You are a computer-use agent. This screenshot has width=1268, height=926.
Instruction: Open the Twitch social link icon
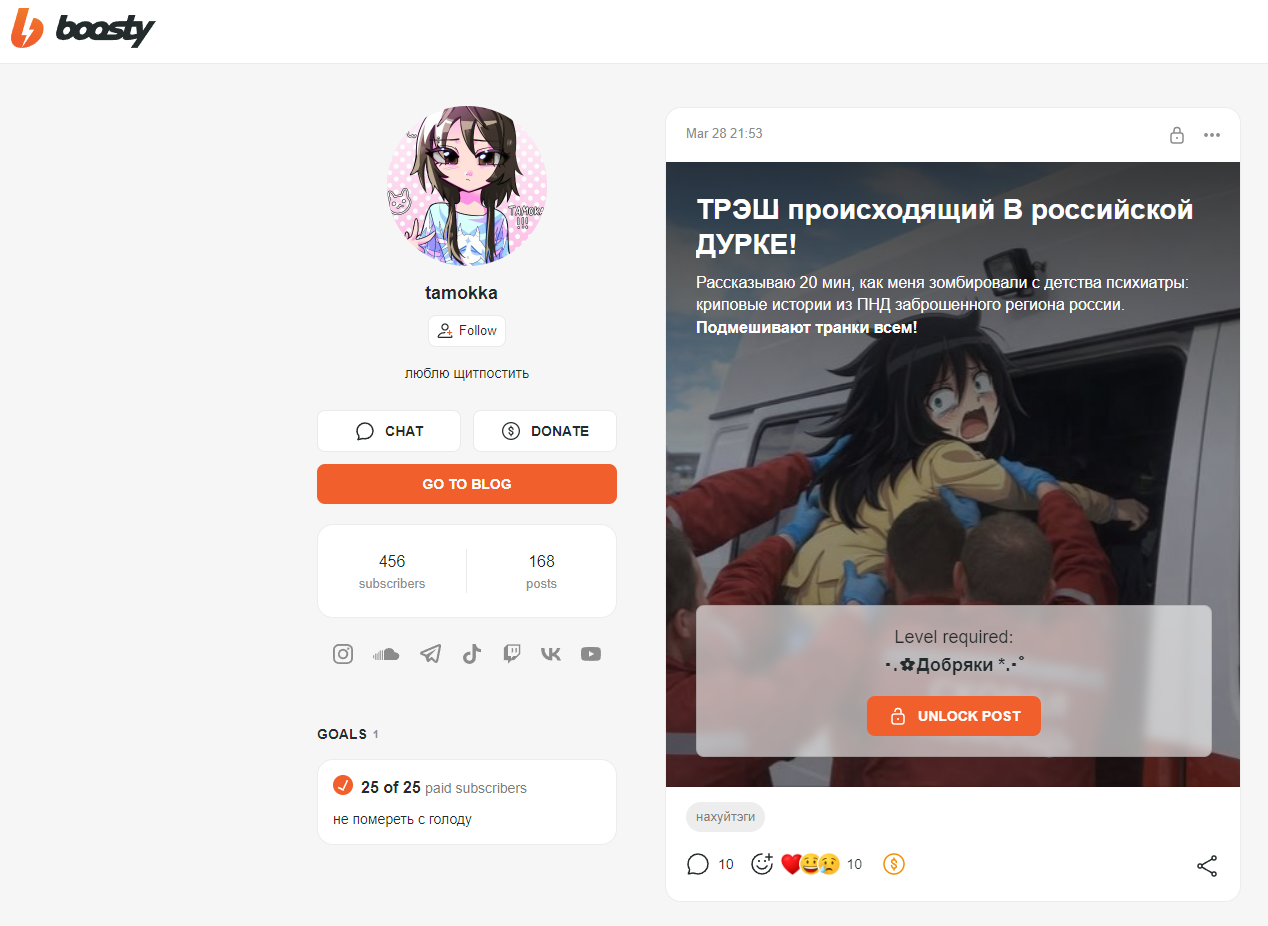click(x=512, y=654)
